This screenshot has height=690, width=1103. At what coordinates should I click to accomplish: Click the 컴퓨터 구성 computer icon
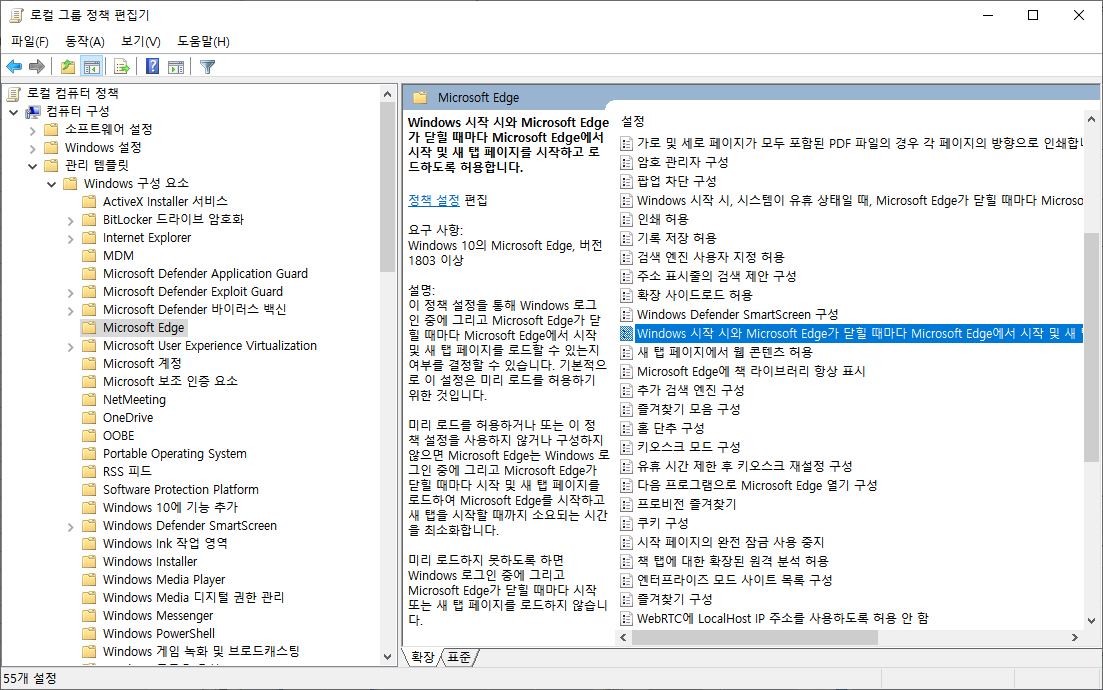coord(33,111)
